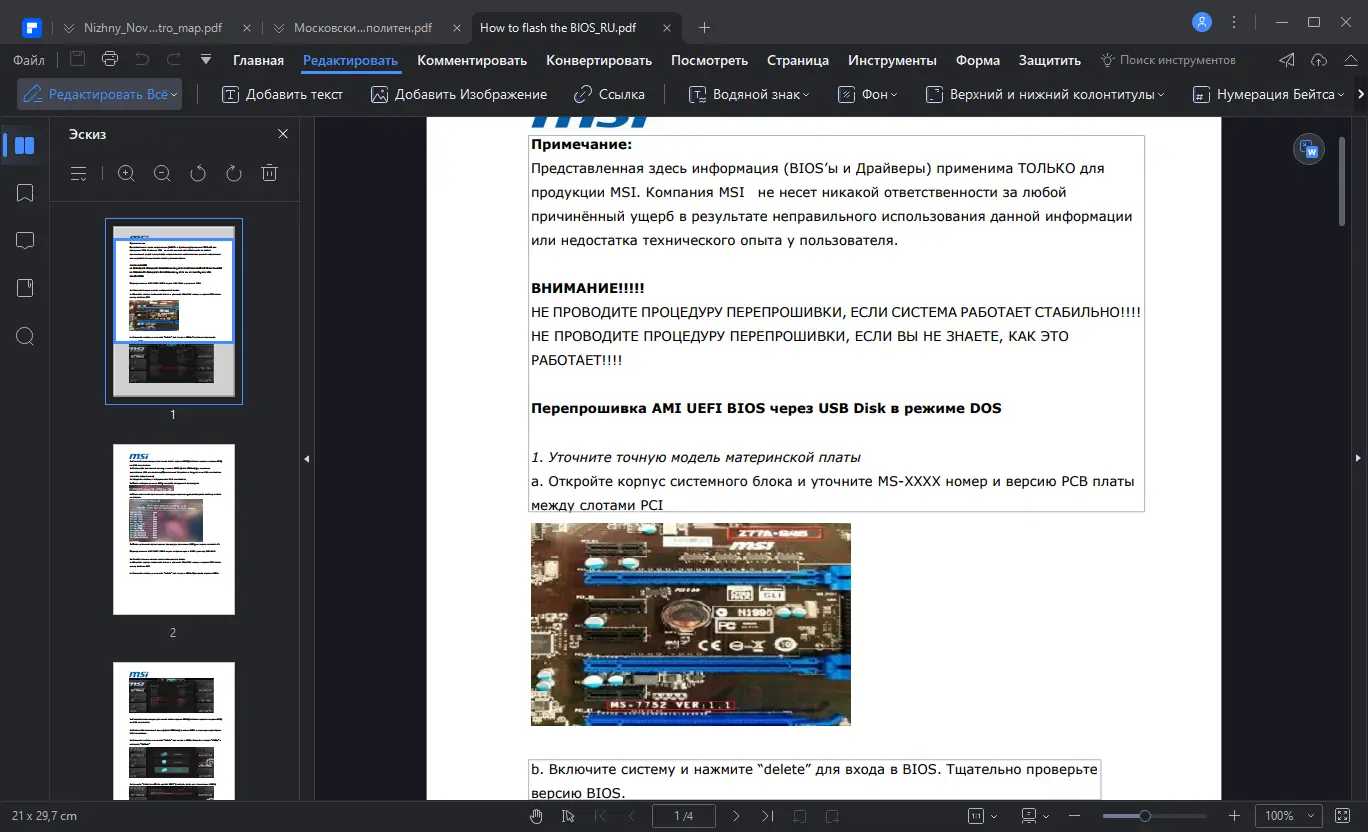Toggle the comments panel in the sidebar
This screenshot has width=1368, height=832.
pos(24,240)
